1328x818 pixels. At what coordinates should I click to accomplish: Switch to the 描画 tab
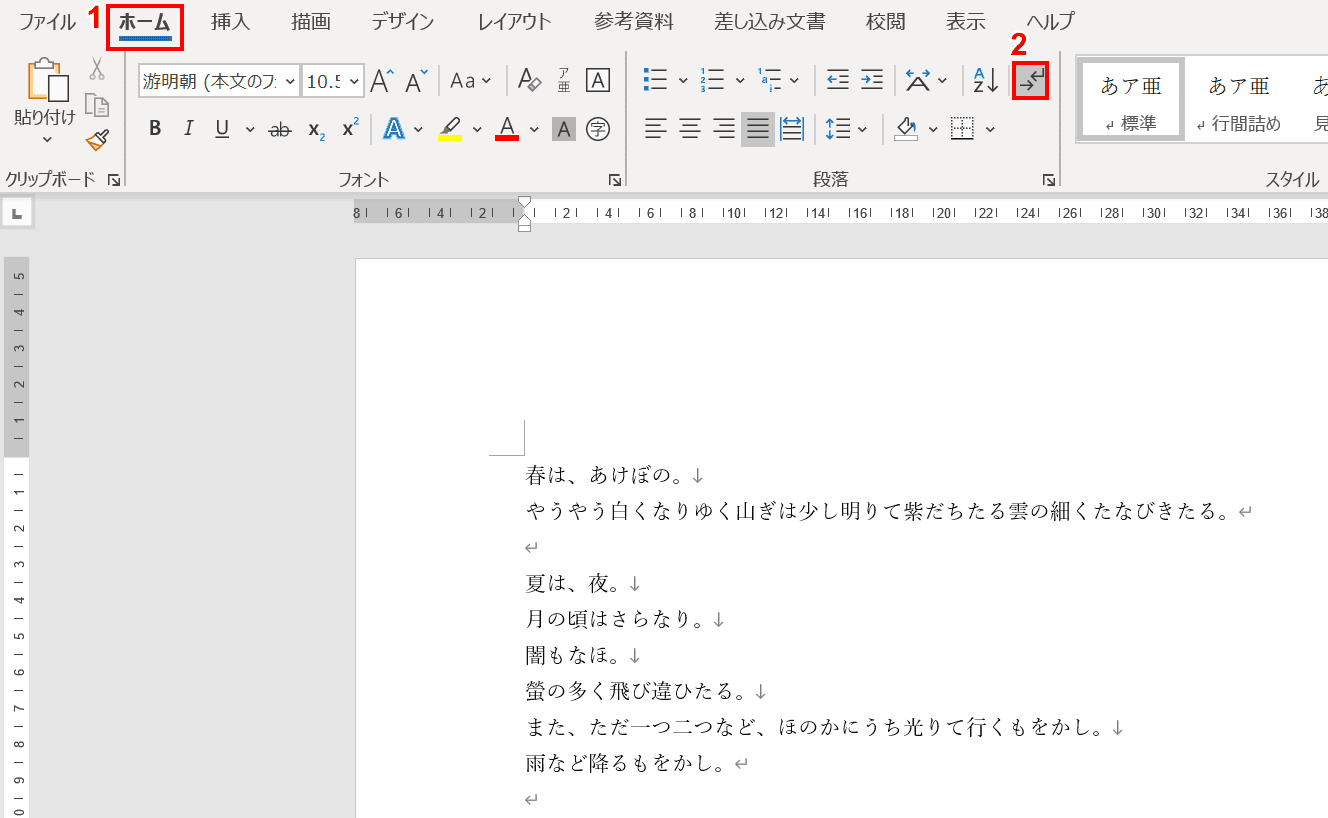pos(311,21)
